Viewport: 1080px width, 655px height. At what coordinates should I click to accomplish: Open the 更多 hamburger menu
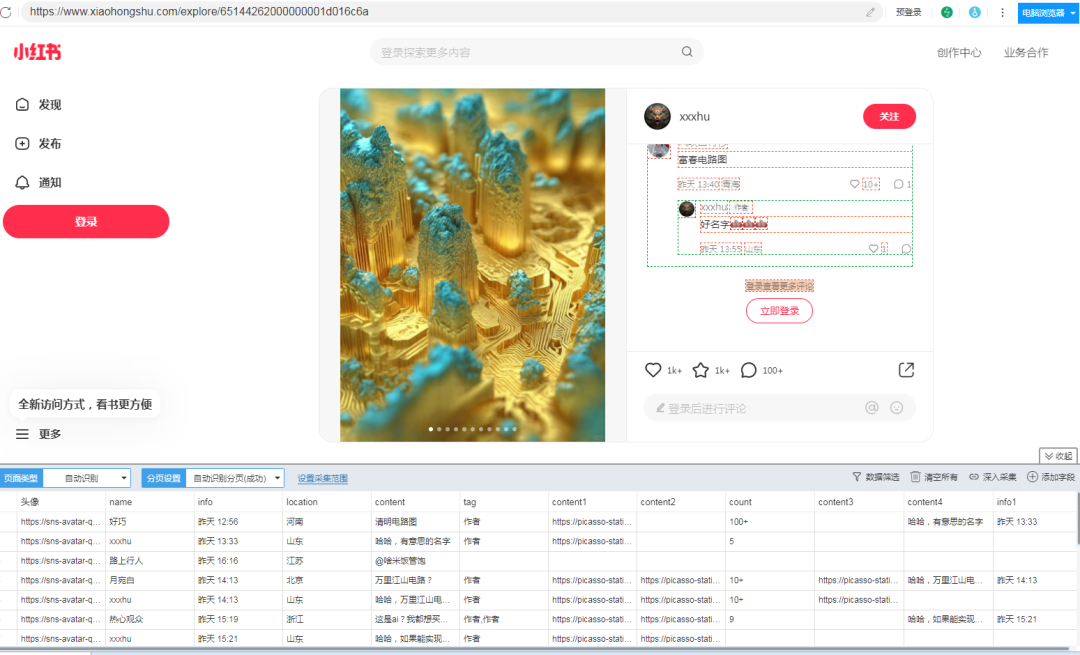pyautogui.click(x=39, y=434)
